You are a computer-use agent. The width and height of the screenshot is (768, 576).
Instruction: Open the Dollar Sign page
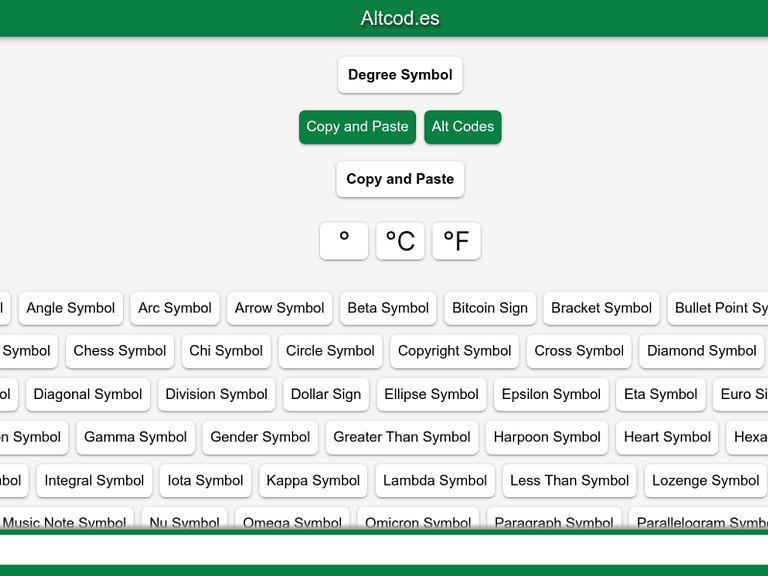click(x=326, y=394)
